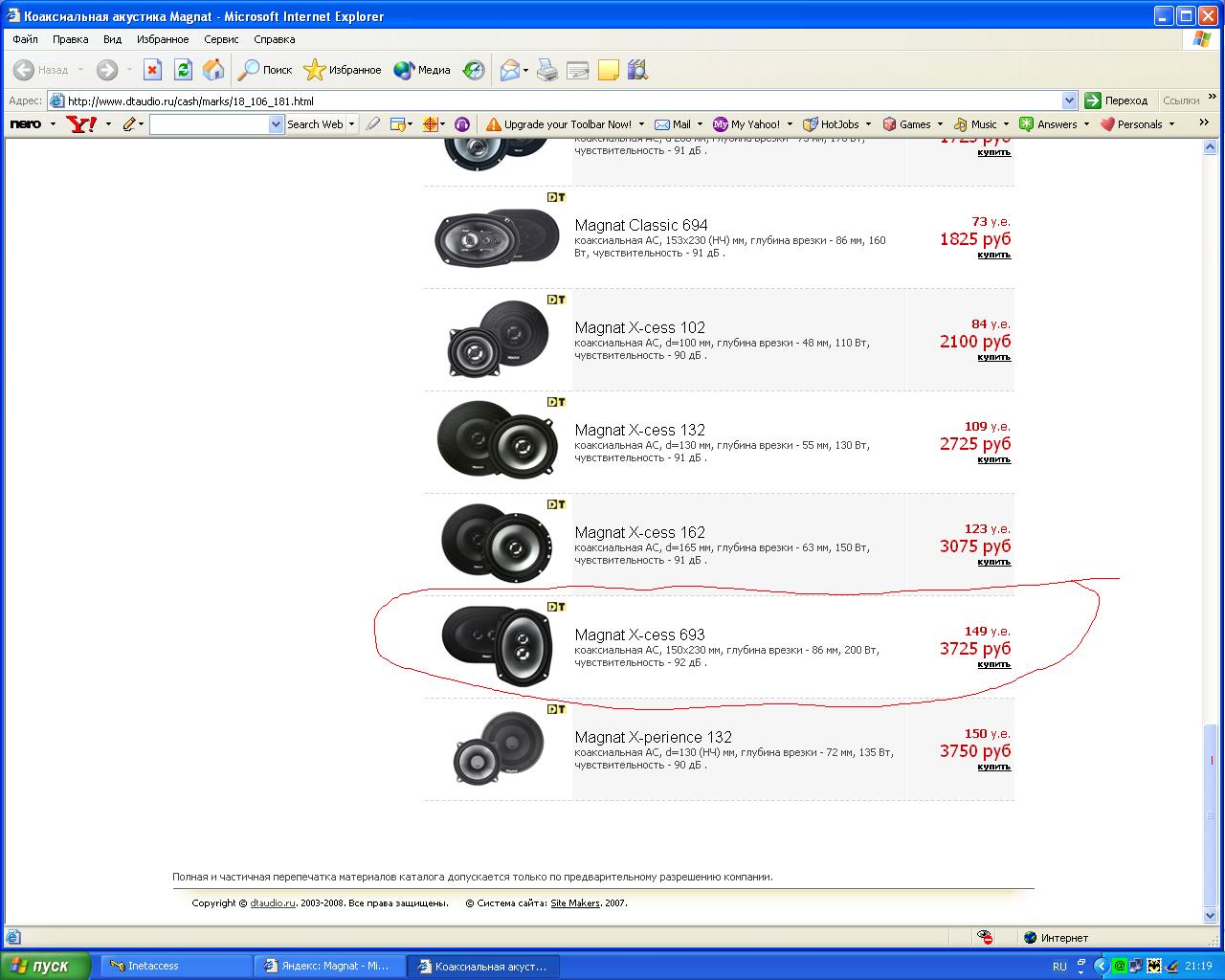Open the Справка menu
1225x980 pixels.
pyautogui.click(x=275, y=39)
